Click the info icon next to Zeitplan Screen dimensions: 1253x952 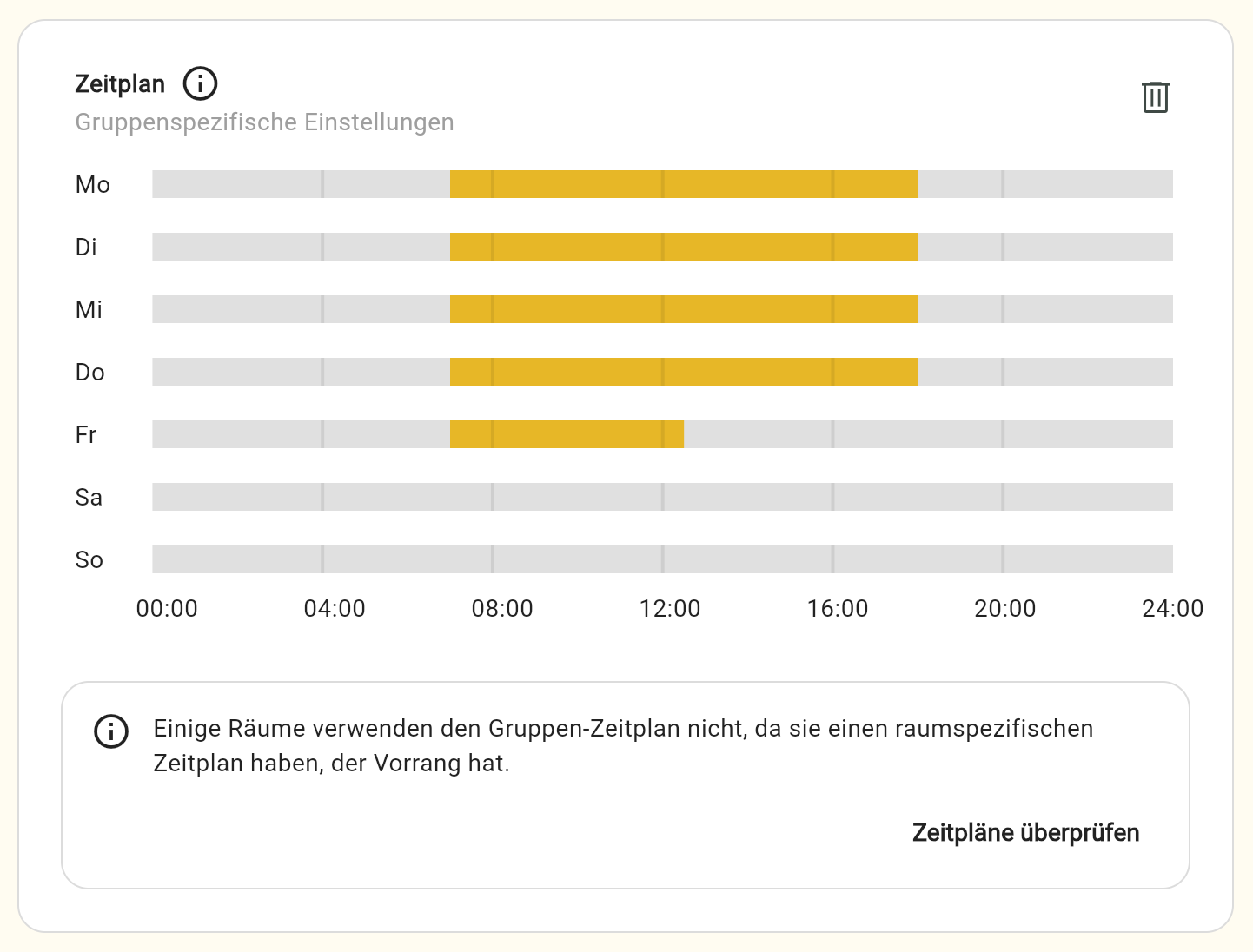[200, 84]
